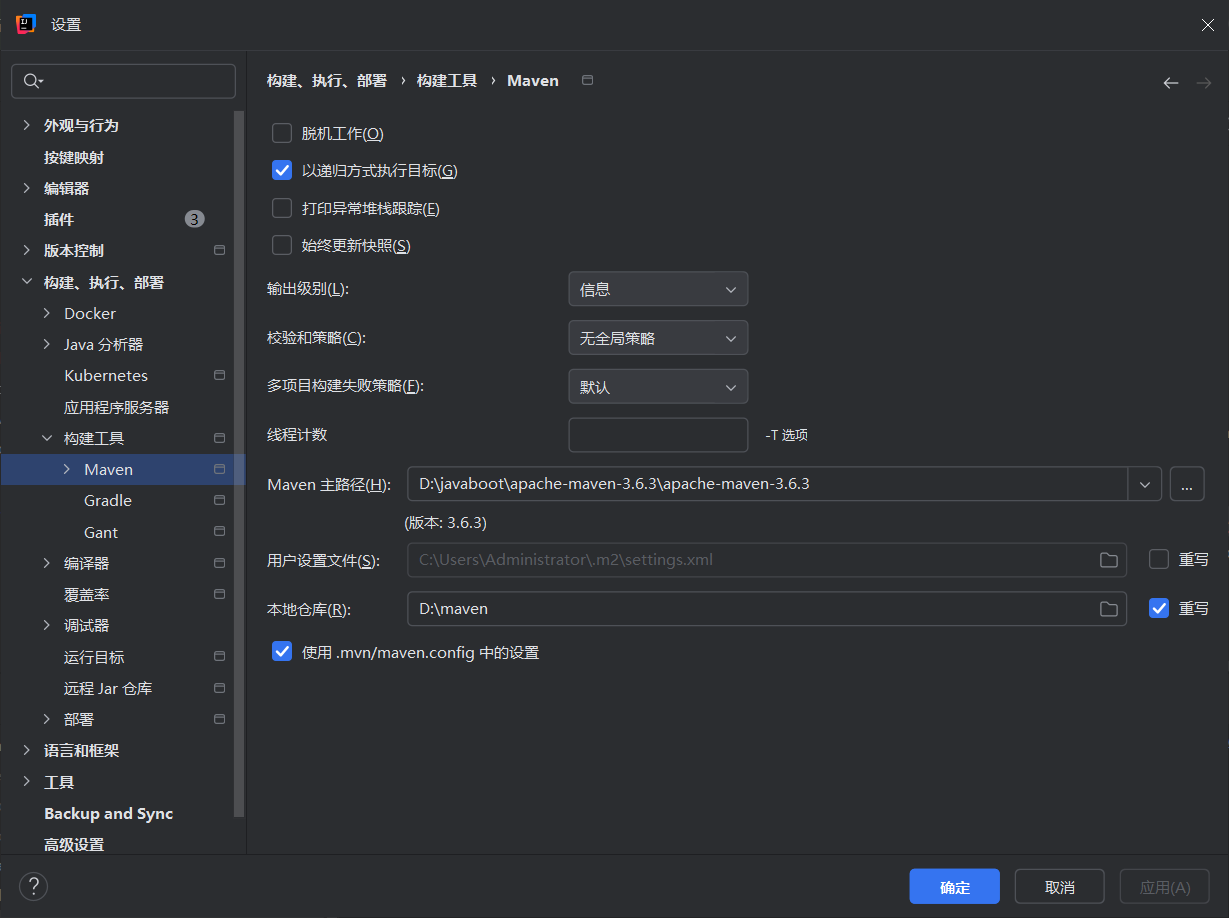
Task: Click the settings tree vertical scrollbar
Action: pos(239,465)
